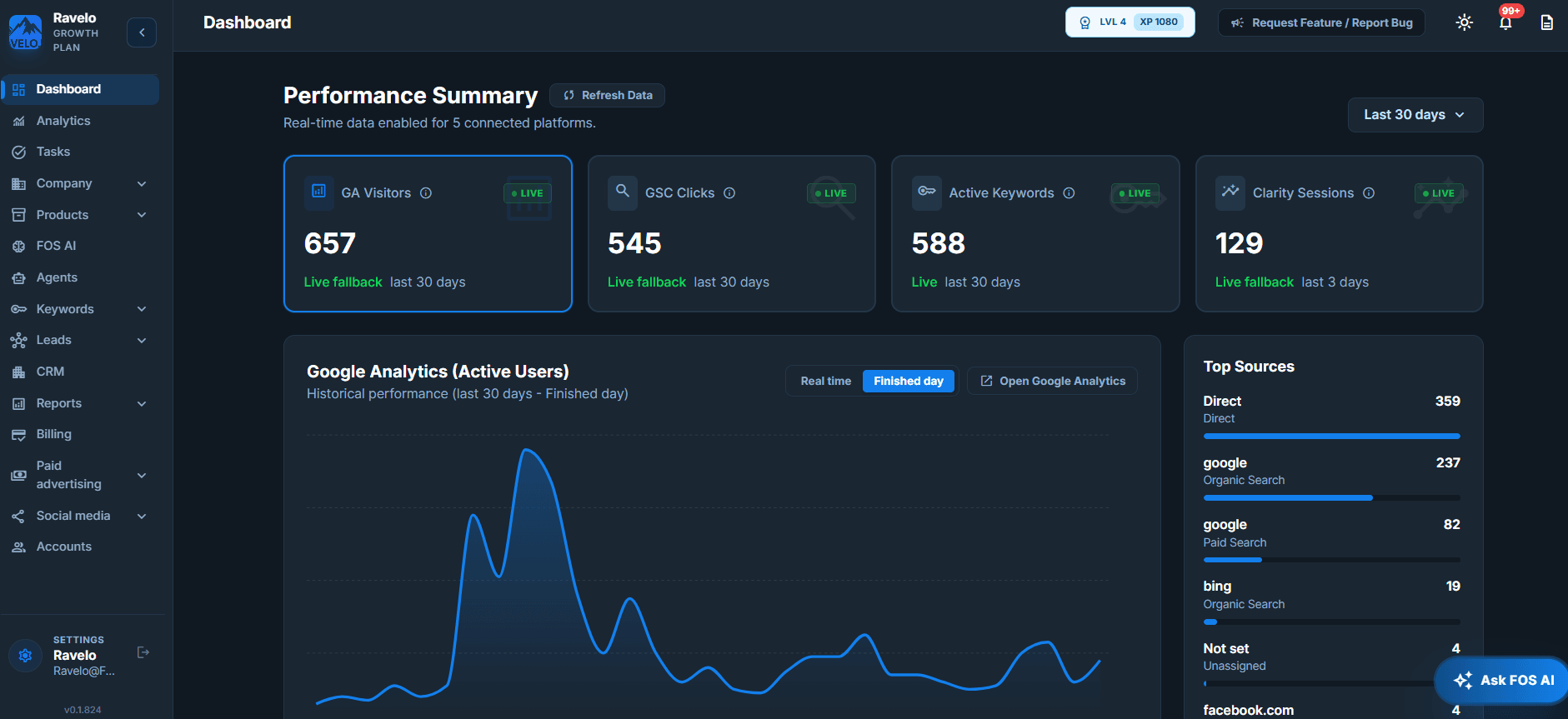Select the Clarity Sessions card
1568x719 pixels.
(x=1339, y=234)
